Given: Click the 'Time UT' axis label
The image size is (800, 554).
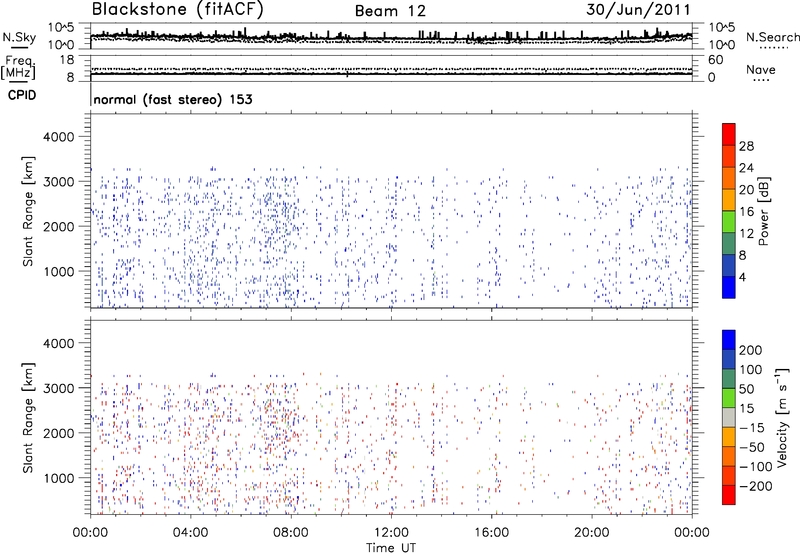Looking at the screenshot, I should [x=391, y=547].
